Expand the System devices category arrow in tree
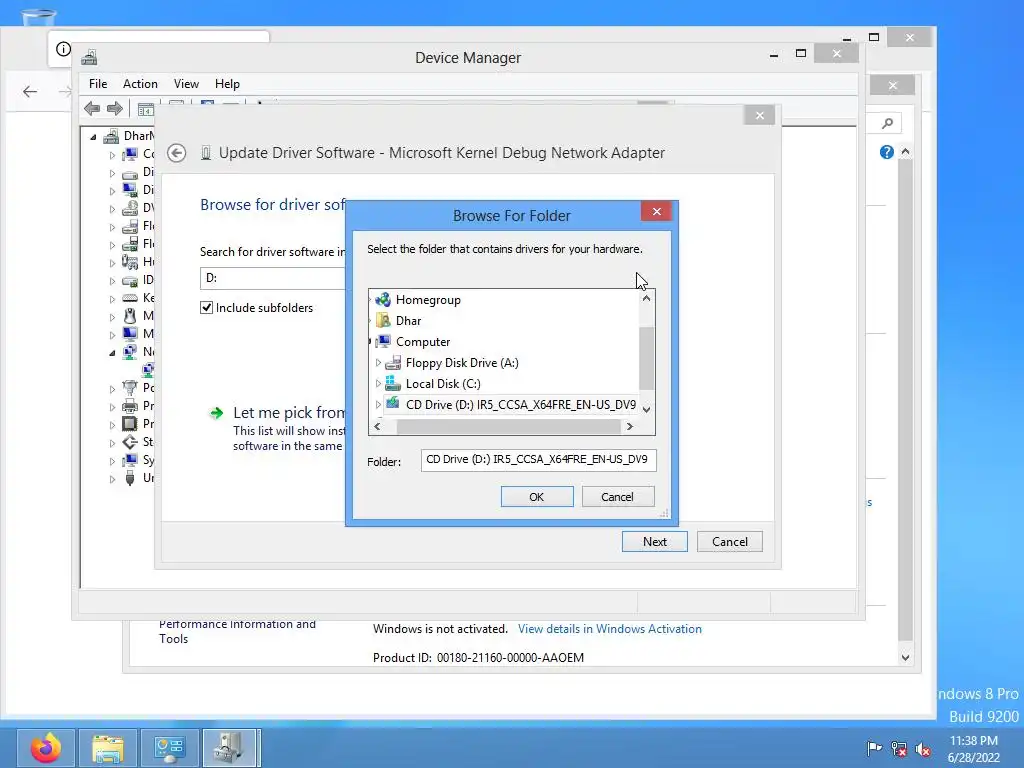The height and width of the screenshot is (768, 1024). click(x=112, y=461)
